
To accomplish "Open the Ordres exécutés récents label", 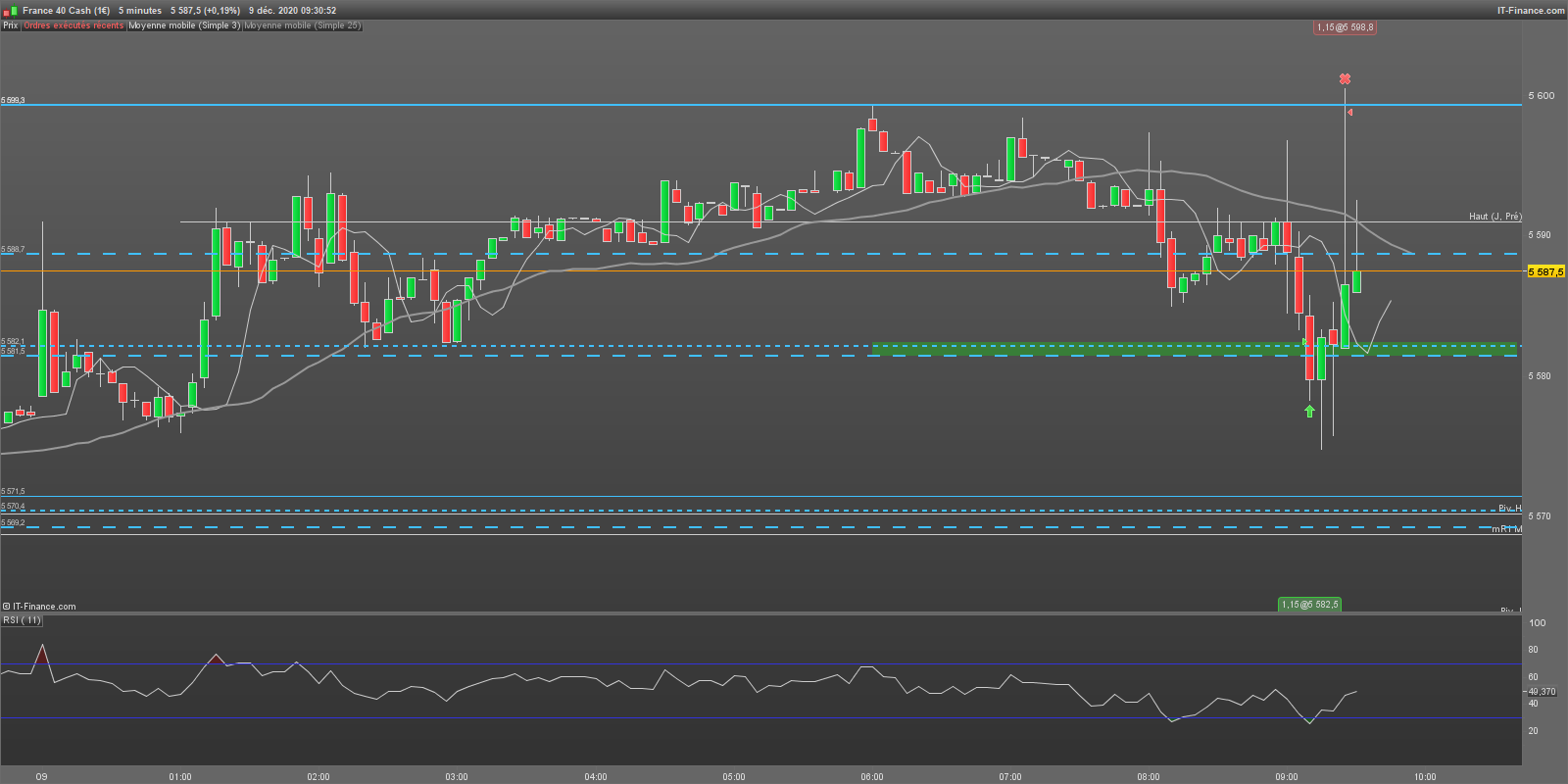I will tap(73, 25).
